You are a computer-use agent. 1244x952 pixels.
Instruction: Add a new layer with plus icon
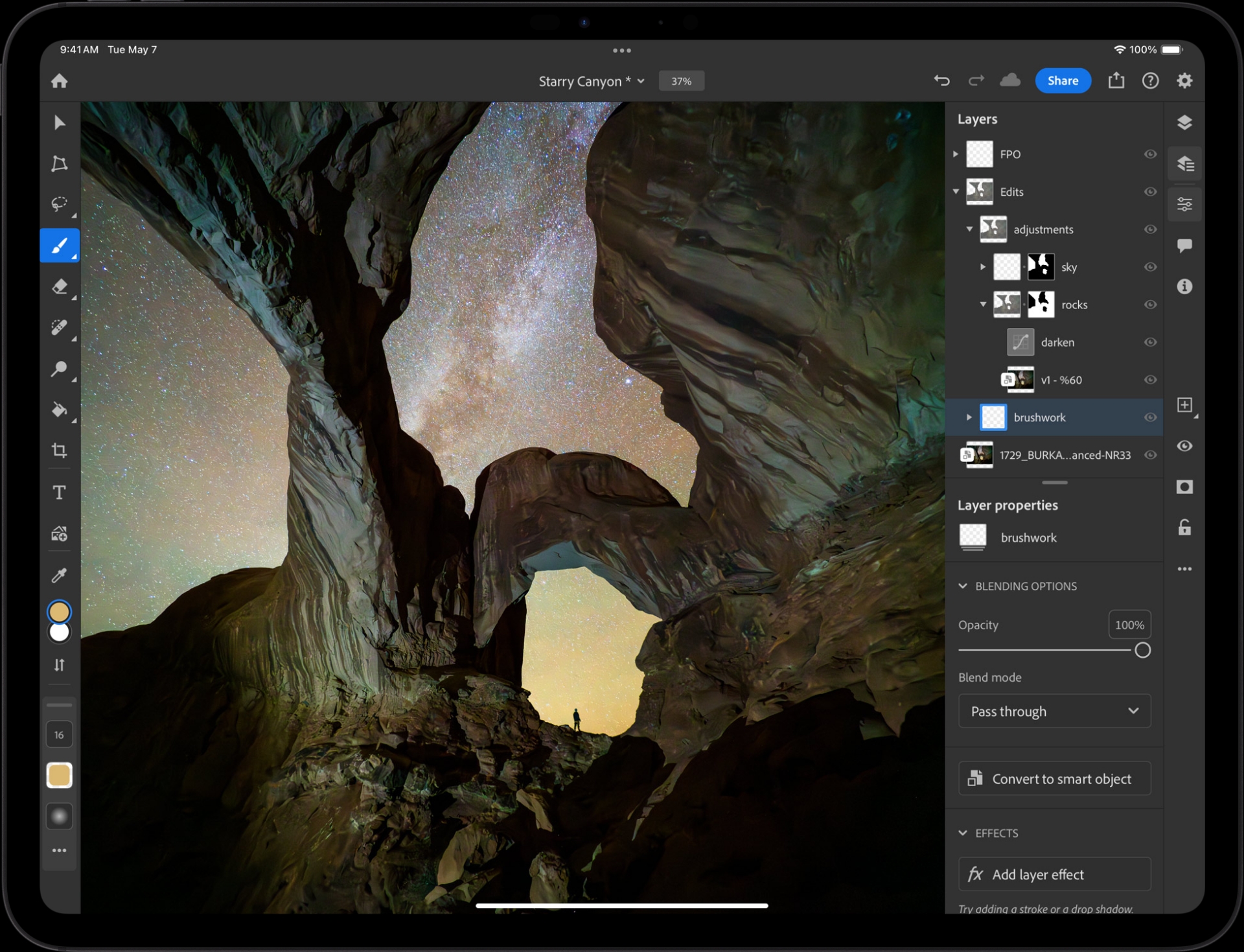pos(1184,405)
